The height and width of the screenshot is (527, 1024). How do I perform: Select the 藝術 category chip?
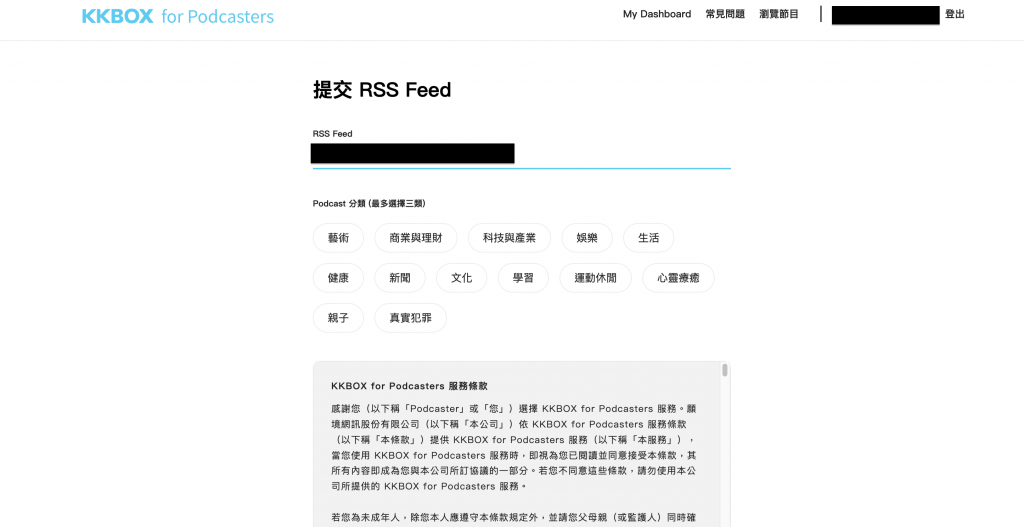[338, 238]
